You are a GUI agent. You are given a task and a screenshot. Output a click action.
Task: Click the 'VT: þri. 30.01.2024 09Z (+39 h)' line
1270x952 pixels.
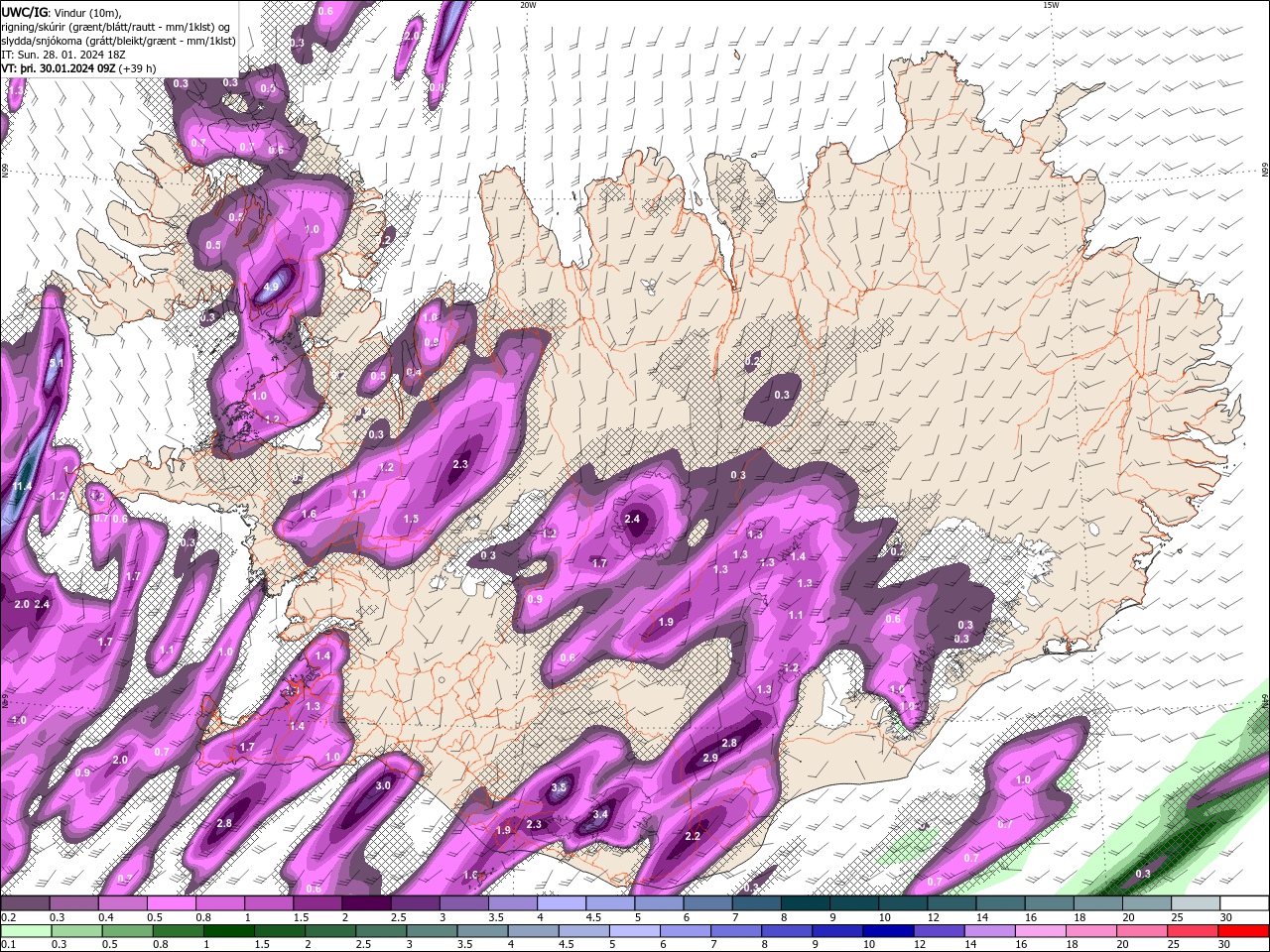pyautogui.click(x=79, y=68)
